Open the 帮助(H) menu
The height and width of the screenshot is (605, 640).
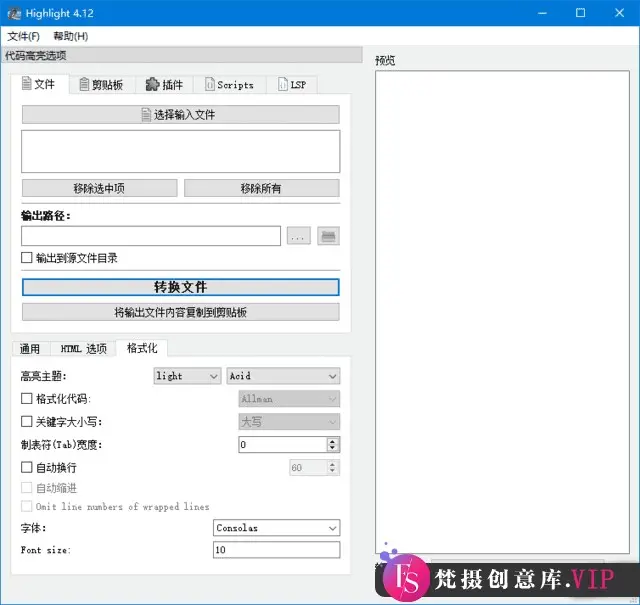tap(71, 36)
